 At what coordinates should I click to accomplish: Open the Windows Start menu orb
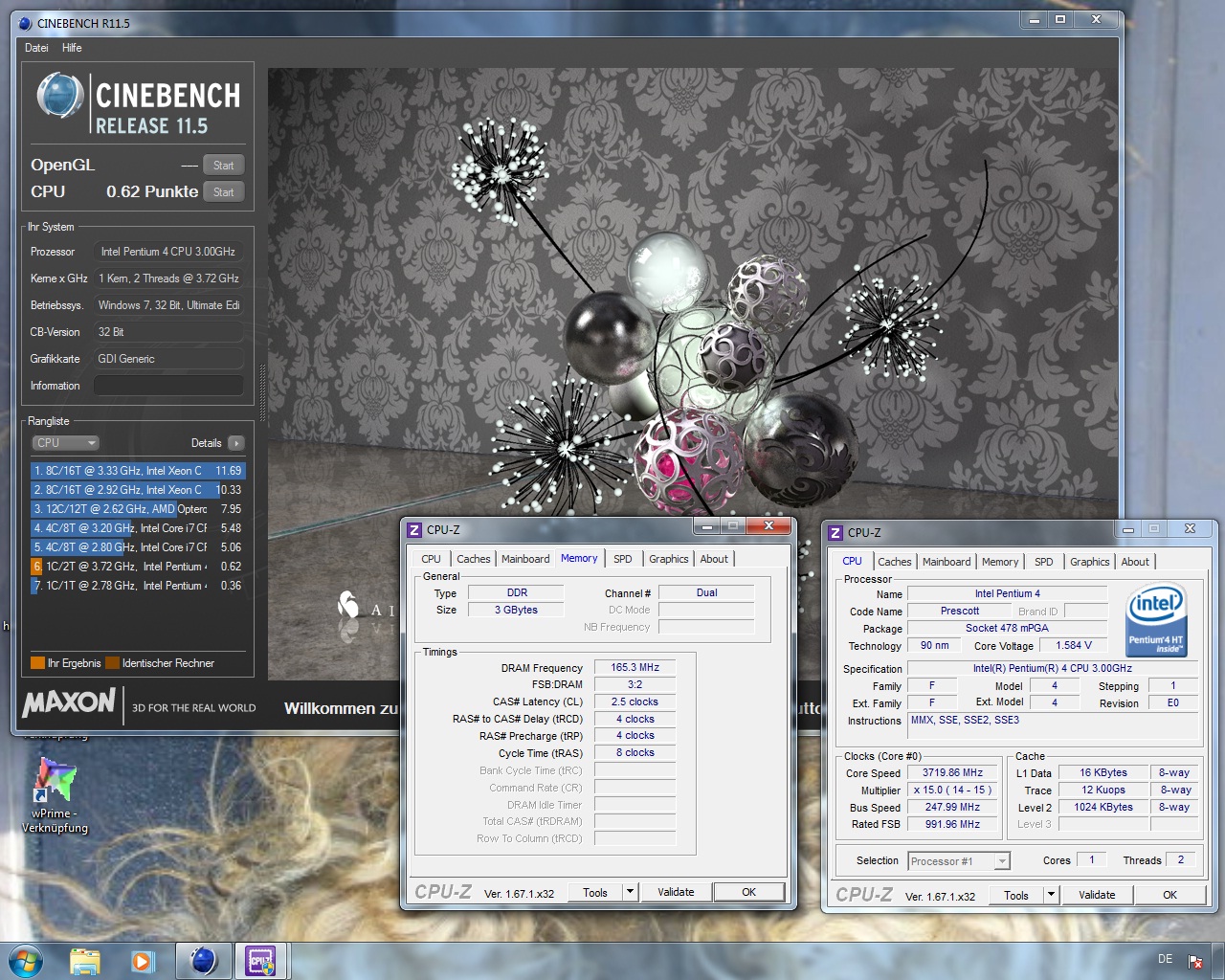pyautogui.click(x=25, y=961)
